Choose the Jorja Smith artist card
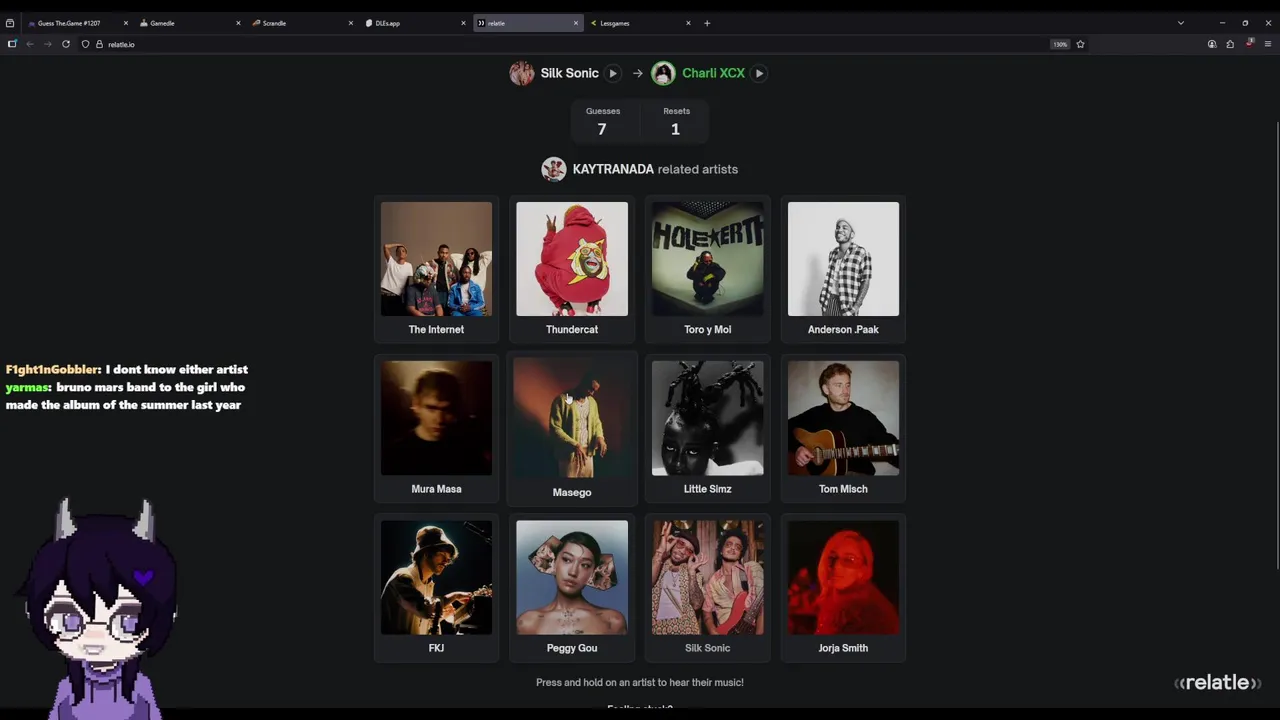1280x720 pixels. [x=843, y=588]
